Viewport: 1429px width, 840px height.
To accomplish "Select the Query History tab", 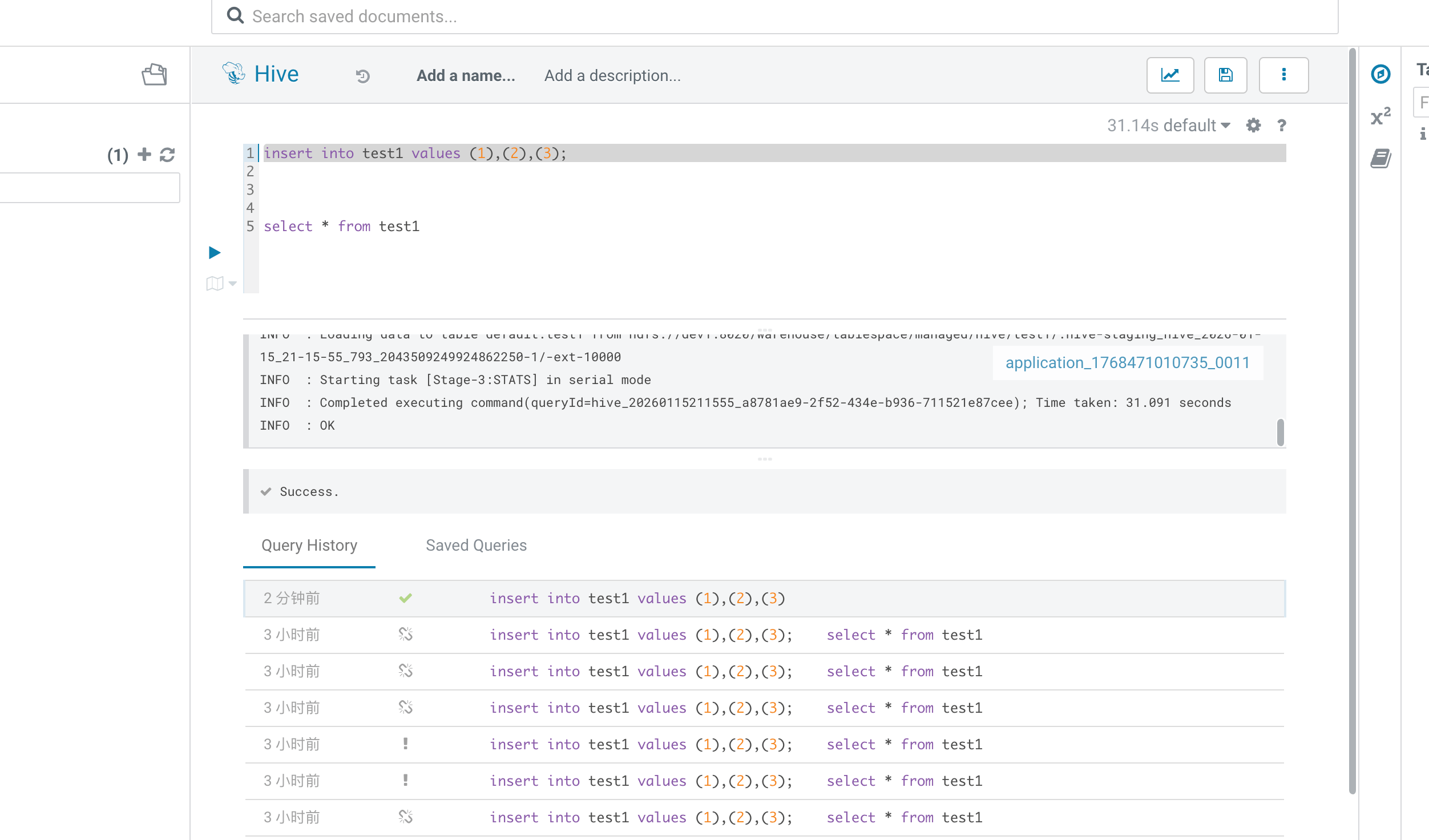I will 309,545.
